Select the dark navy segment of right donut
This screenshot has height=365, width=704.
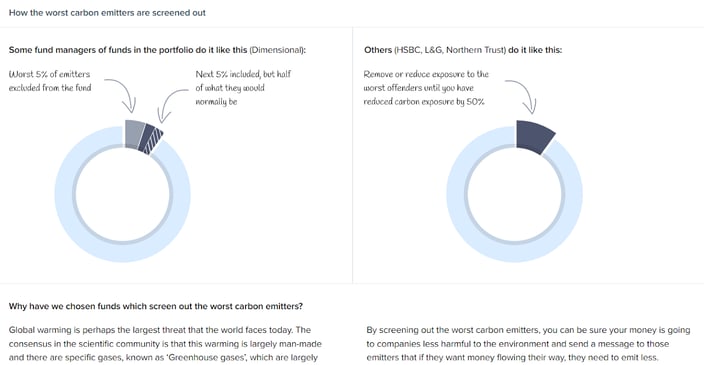point(533,136)
